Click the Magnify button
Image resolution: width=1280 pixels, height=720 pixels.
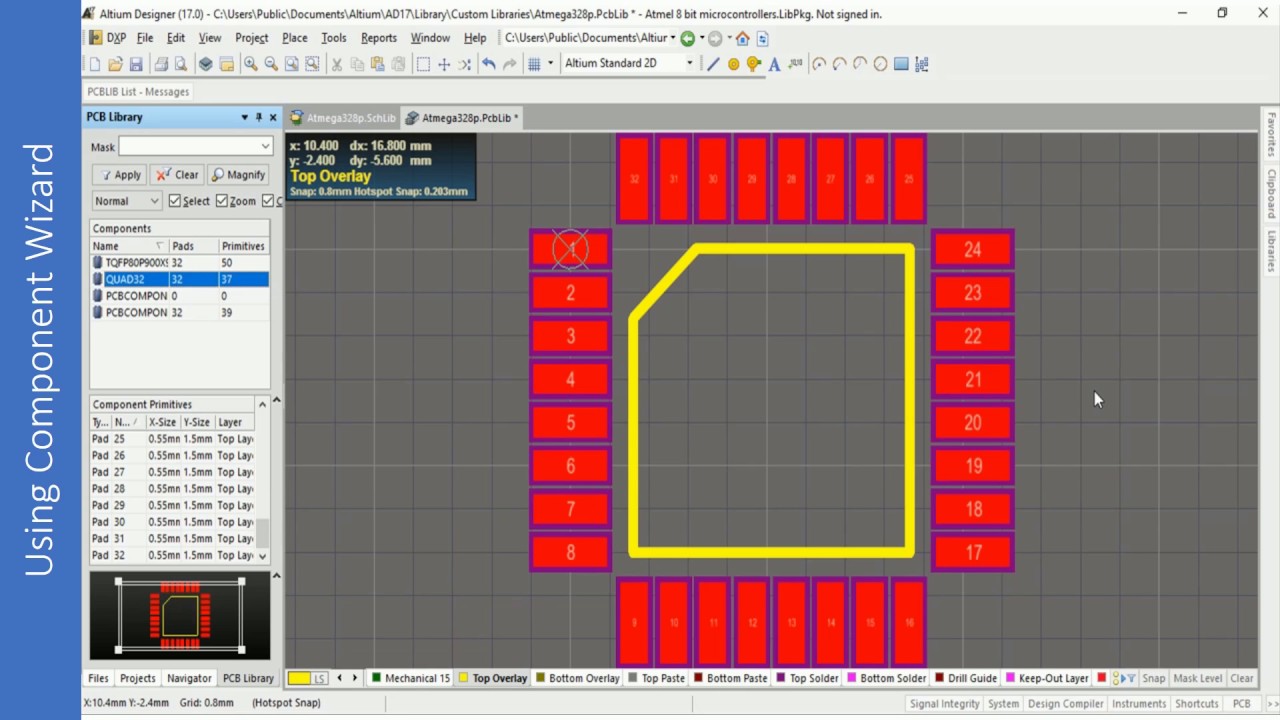click(238, 175)
